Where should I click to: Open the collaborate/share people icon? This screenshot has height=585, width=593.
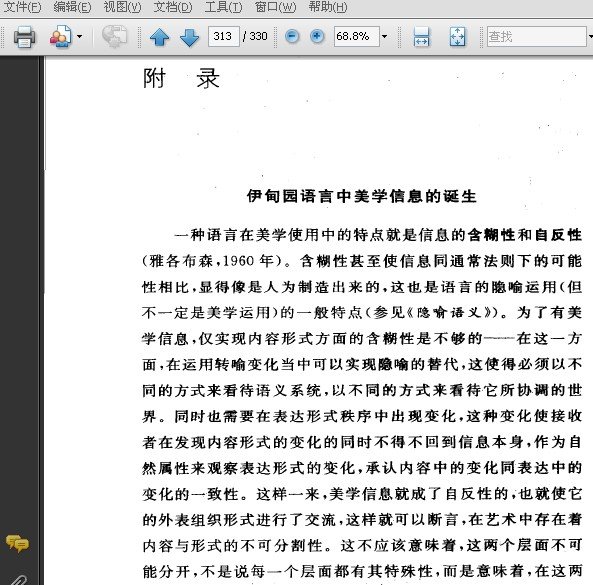[x=61, y=37]
